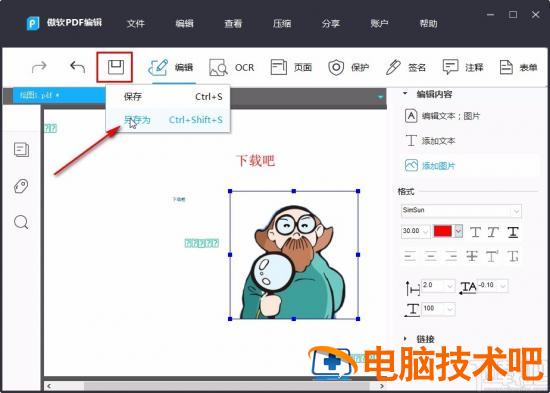
Task: Open the page thumbnails sidebar icon
Action: pyautogui.click(x=21, y=149)
